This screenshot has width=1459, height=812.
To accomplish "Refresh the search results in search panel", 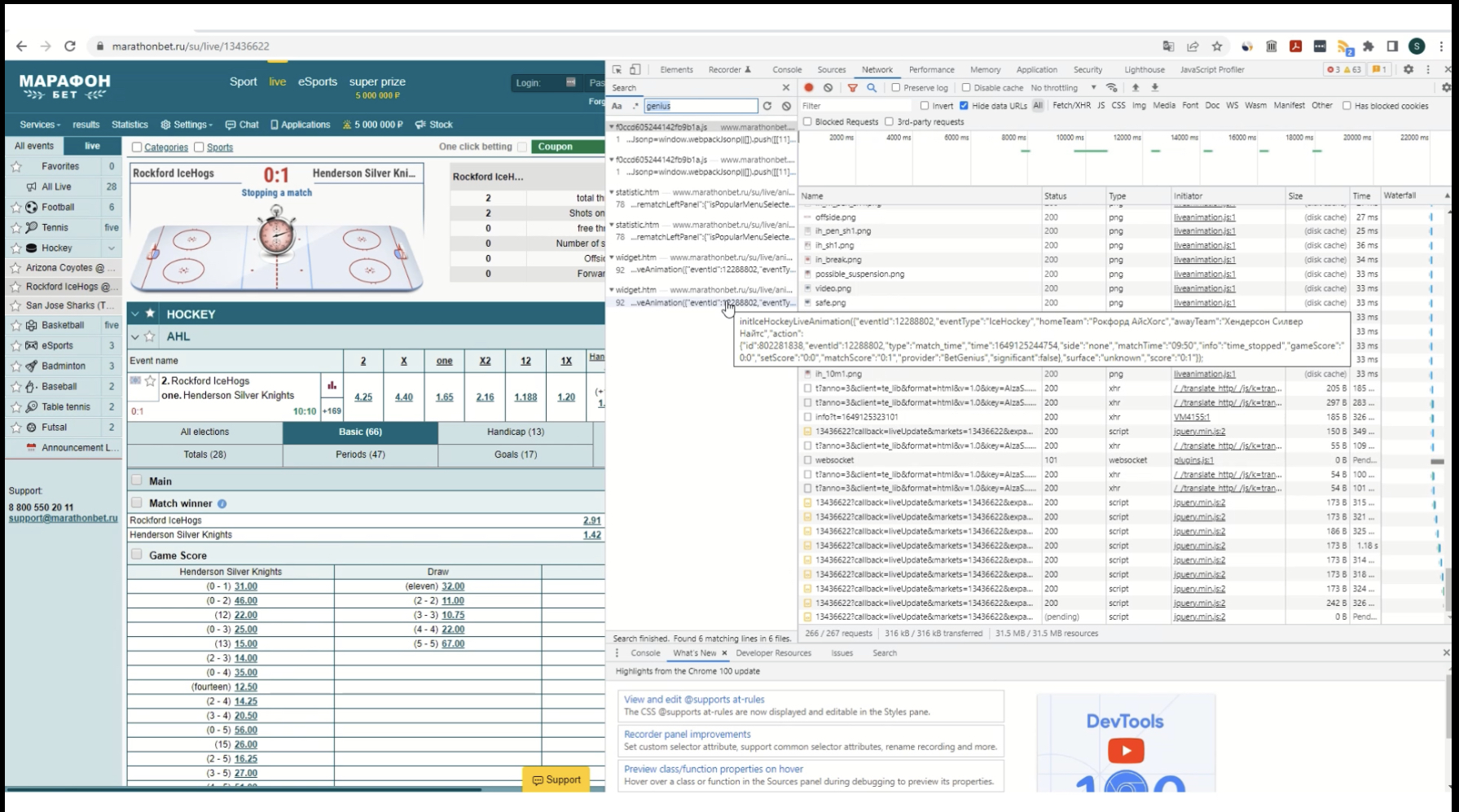I will pos(767,106).
